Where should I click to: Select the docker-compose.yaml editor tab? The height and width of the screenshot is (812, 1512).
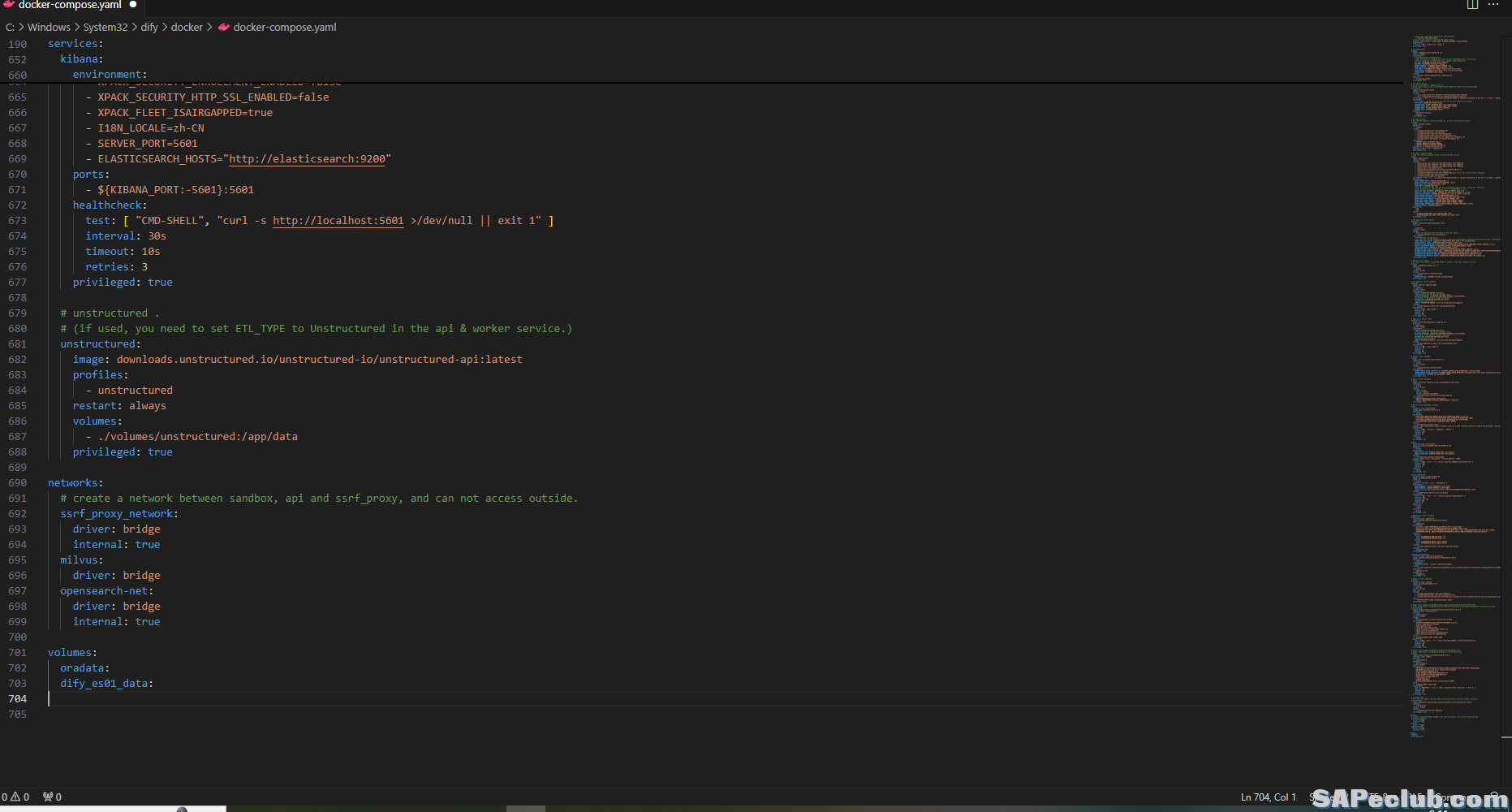[70, 5]
